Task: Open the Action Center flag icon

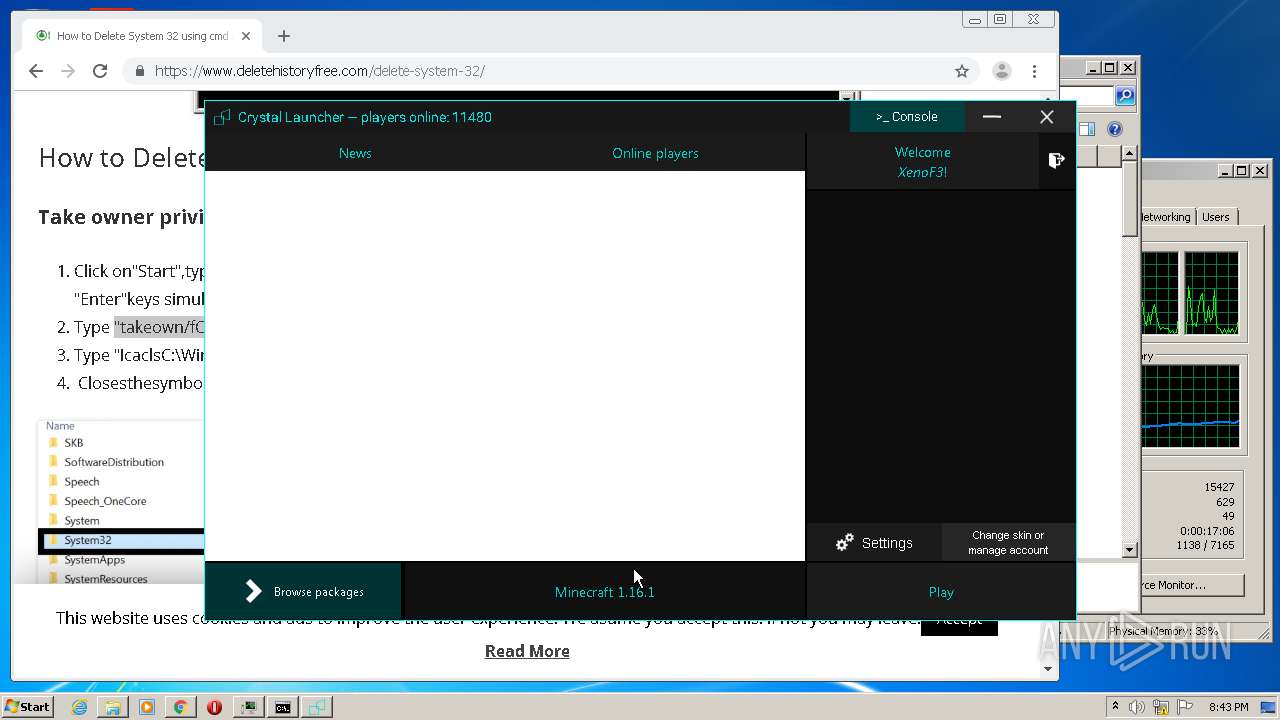Action: click(1184, 707)
